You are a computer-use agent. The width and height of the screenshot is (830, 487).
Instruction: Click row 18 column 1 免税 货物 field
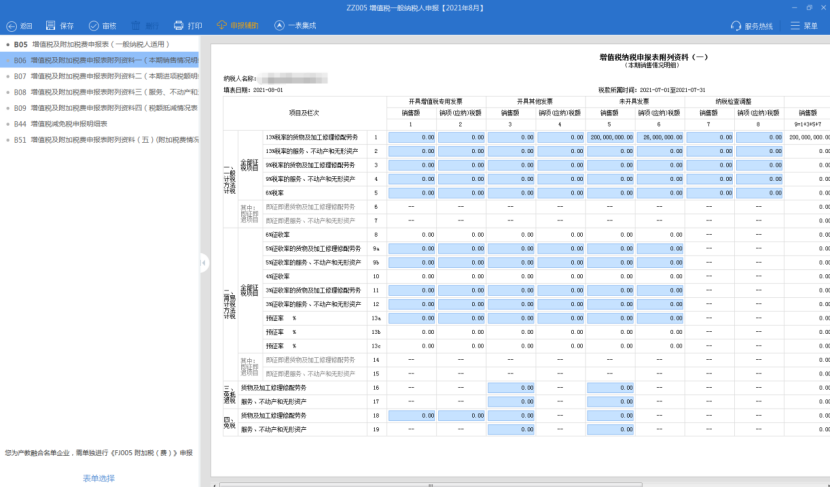click(411, 416)
